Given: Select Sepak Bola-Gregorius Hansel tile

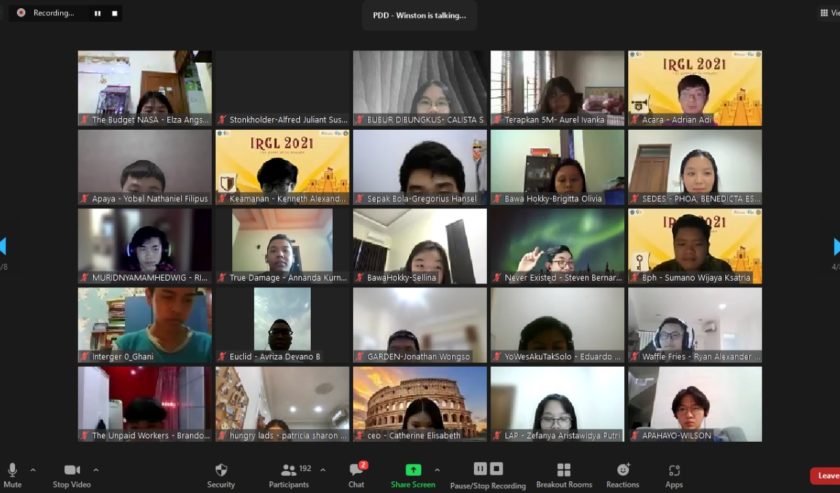Looking at the screenshot, I should click(420, 167).
